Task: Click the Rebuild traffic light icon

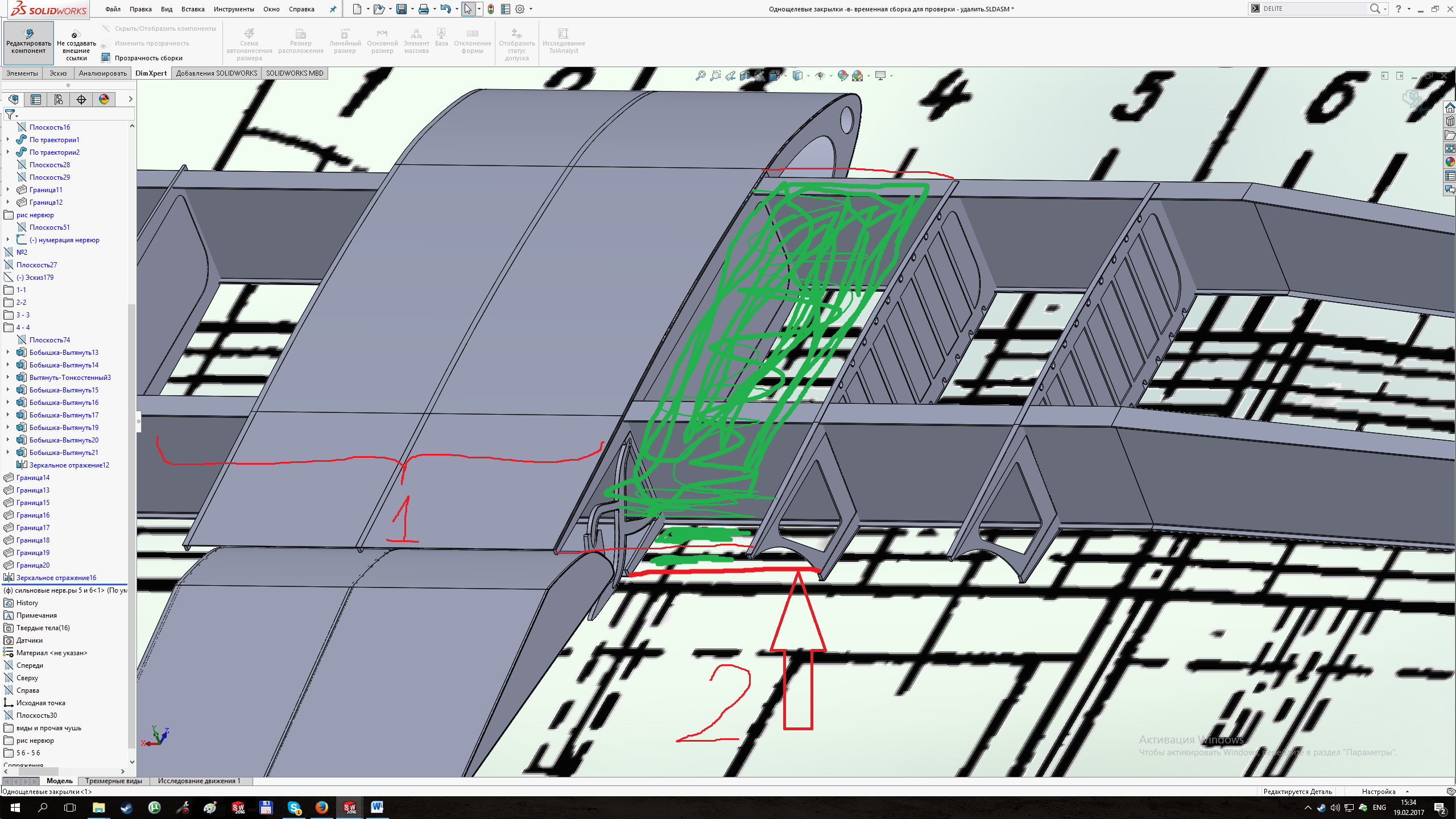Action: 491,9
